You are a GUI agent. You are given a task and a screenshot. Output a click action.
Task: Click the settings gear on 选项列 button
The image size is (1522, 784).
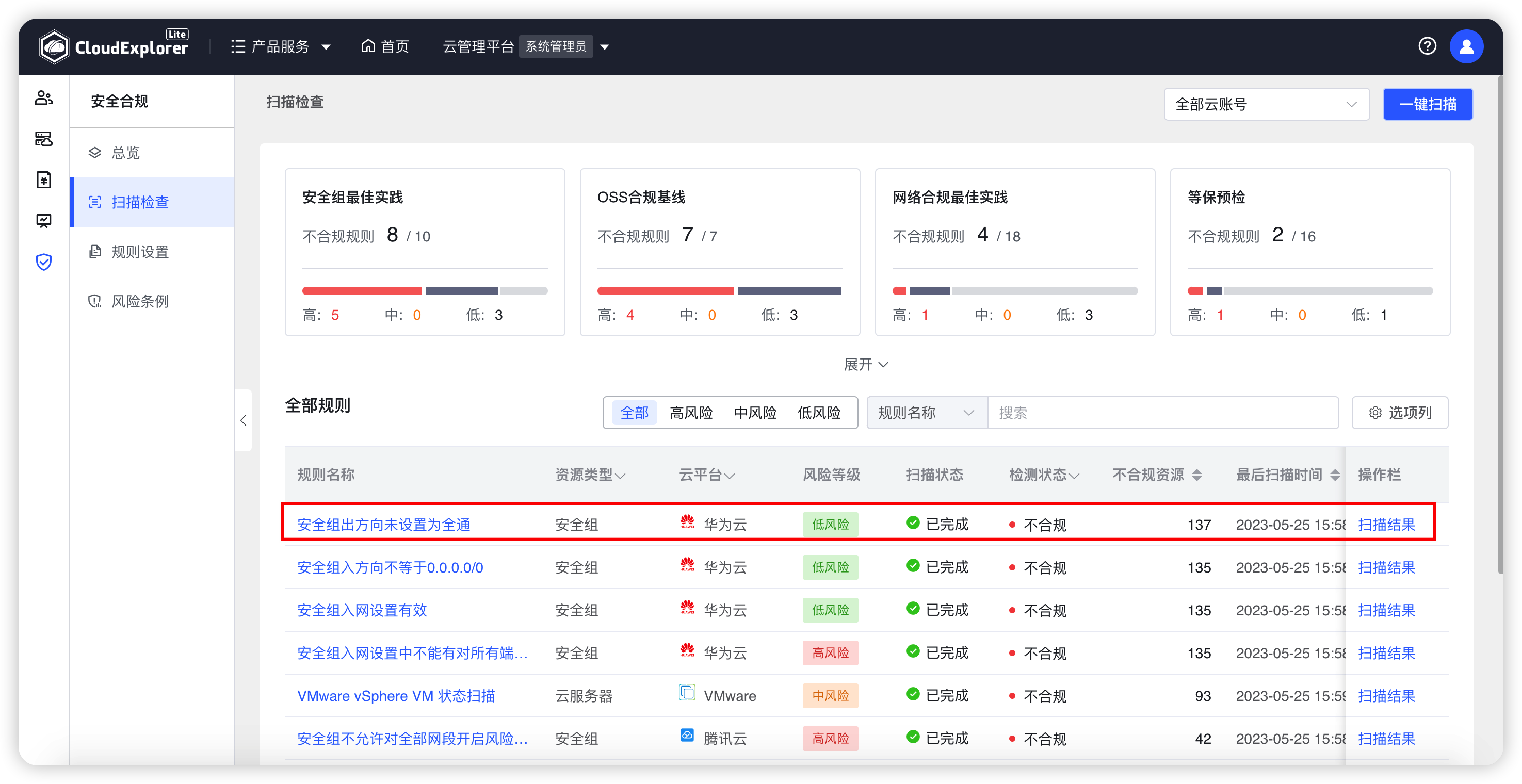click(x=1376, y=413)
